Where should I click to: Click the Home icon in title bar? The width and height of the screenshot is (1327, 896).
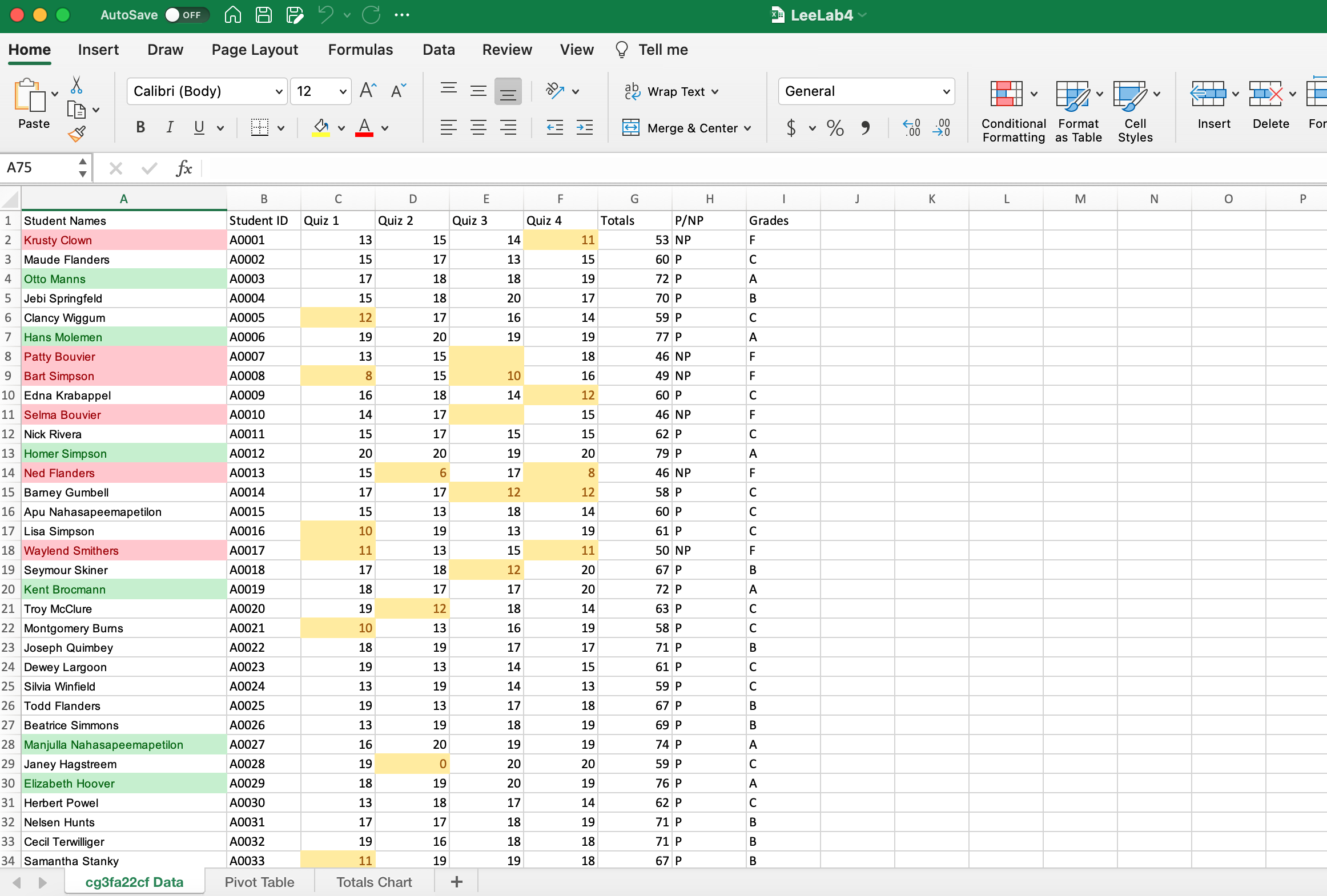[x=232, y=15]
